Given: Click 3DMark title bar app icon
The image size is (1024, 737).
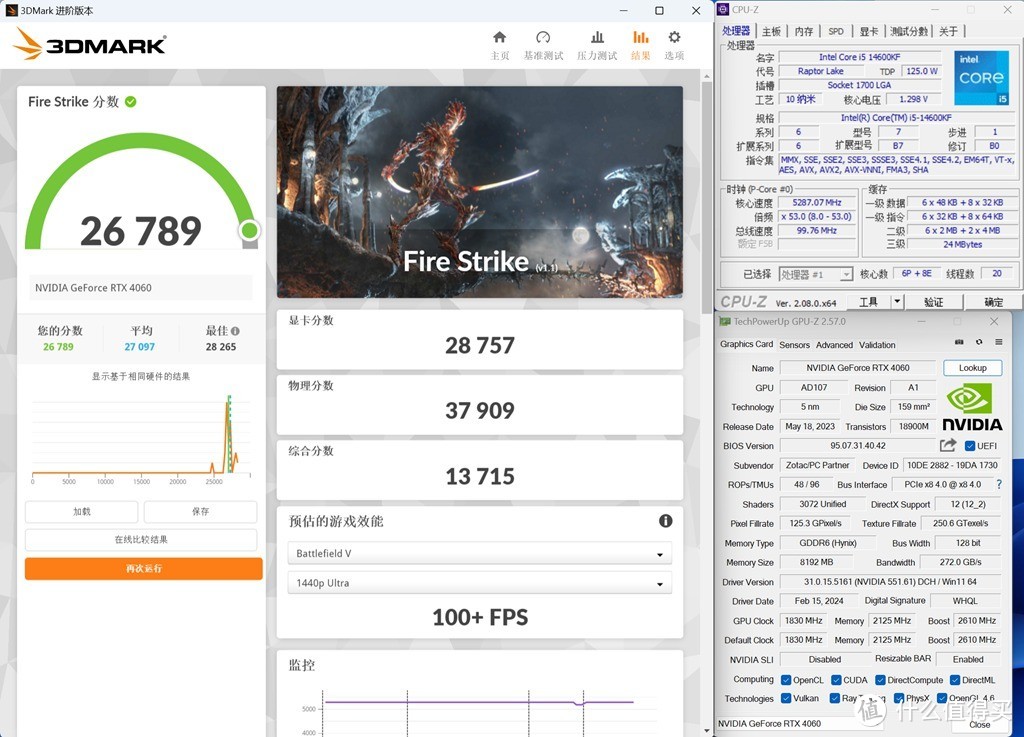Looking at the screenshot, I should (x=11, y=10).
